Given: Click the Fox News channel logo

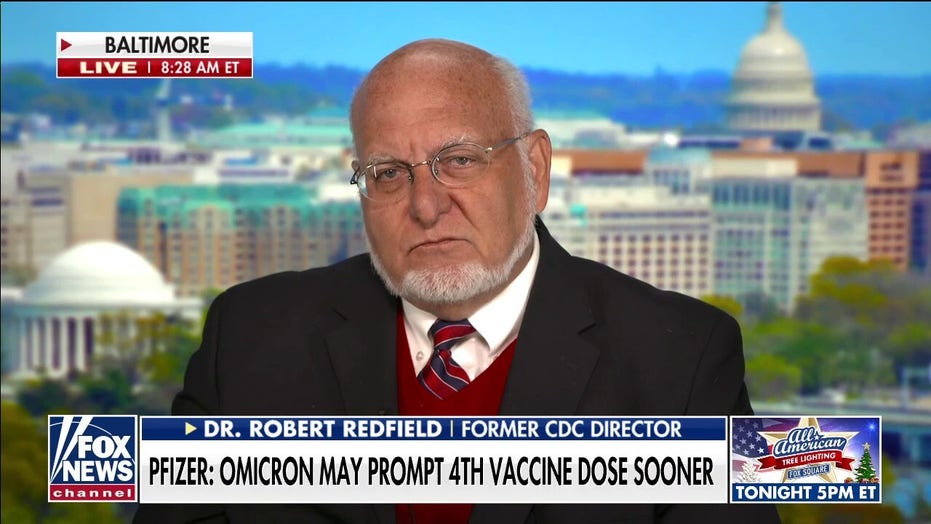Looking at the screenshot, I should 93,458.
